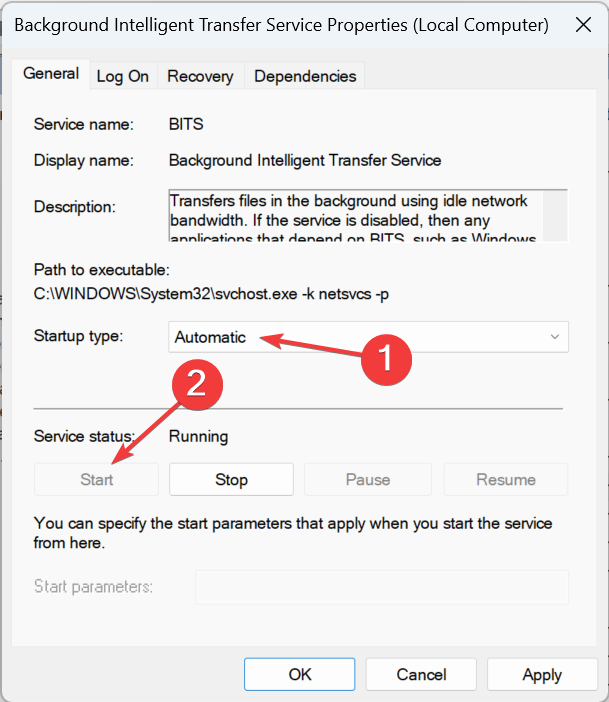Image resolution: width=609 pixels, height=702 pixels.
Task: Click the Automatic startup type combo box
Action: (x=368, y=337)
